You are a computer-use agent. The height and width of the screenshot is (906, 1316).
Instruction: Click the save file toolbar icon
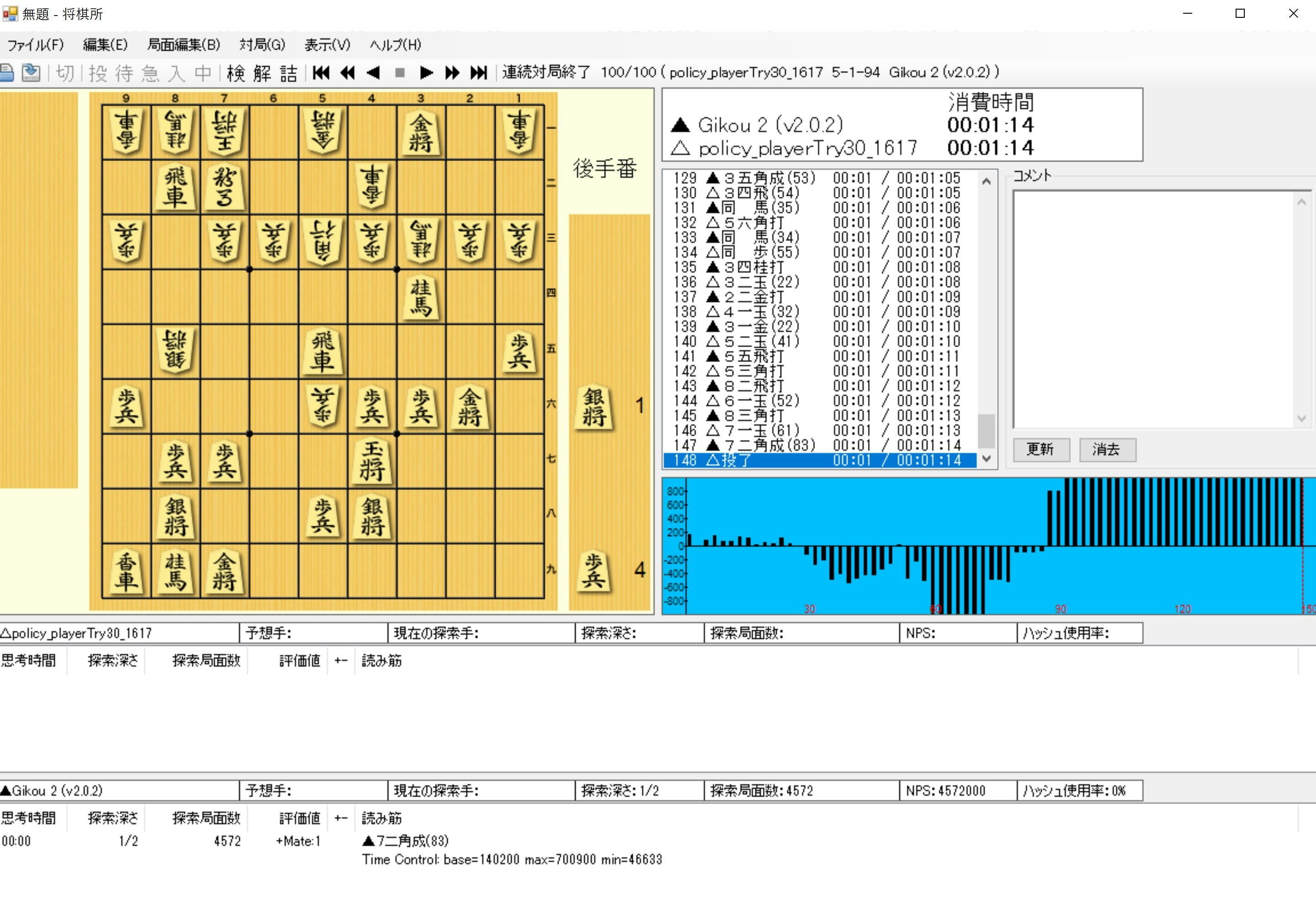[x=31, y=73]
